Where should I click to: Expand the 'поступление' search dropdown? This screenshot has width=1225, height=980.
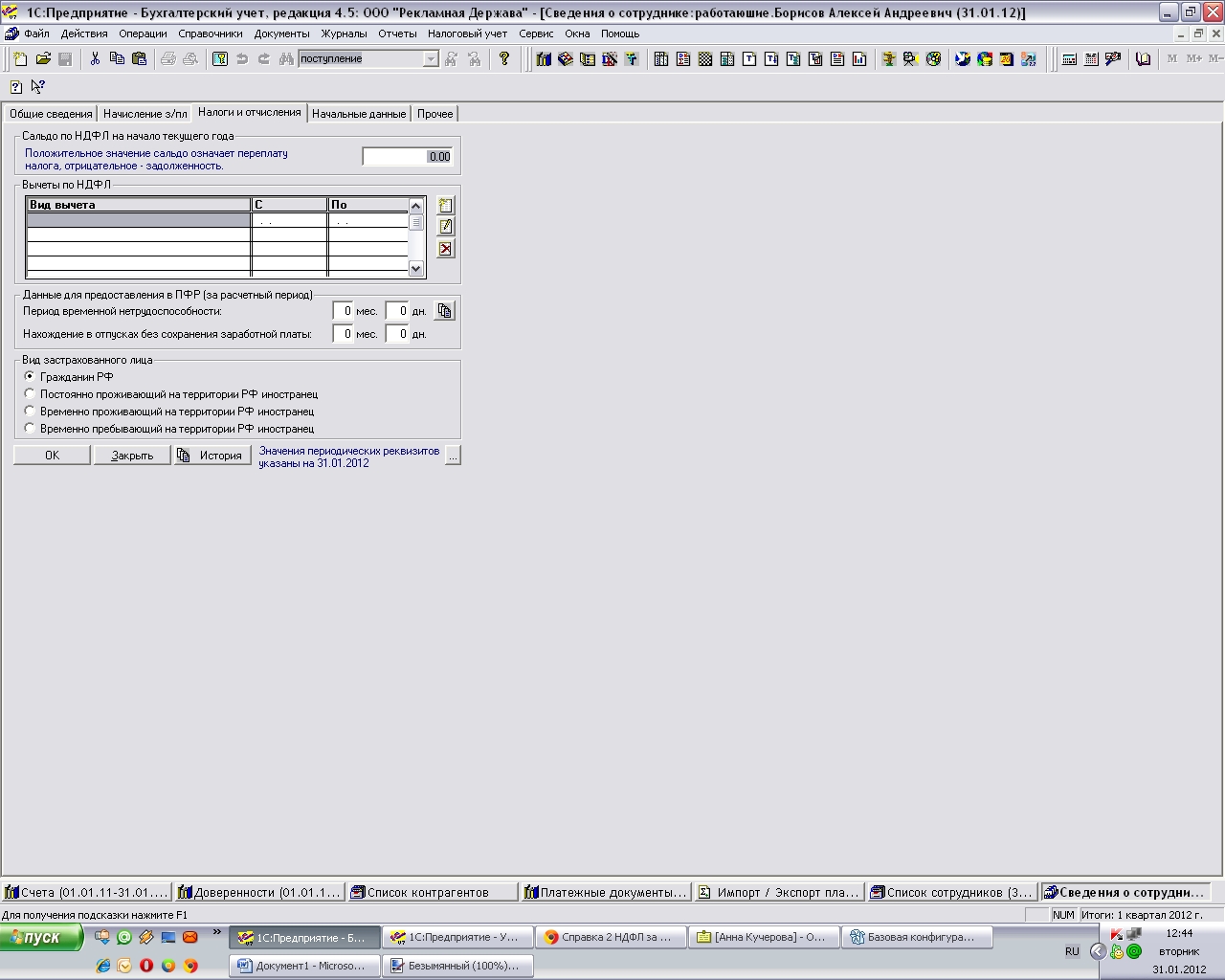(431, 59)
